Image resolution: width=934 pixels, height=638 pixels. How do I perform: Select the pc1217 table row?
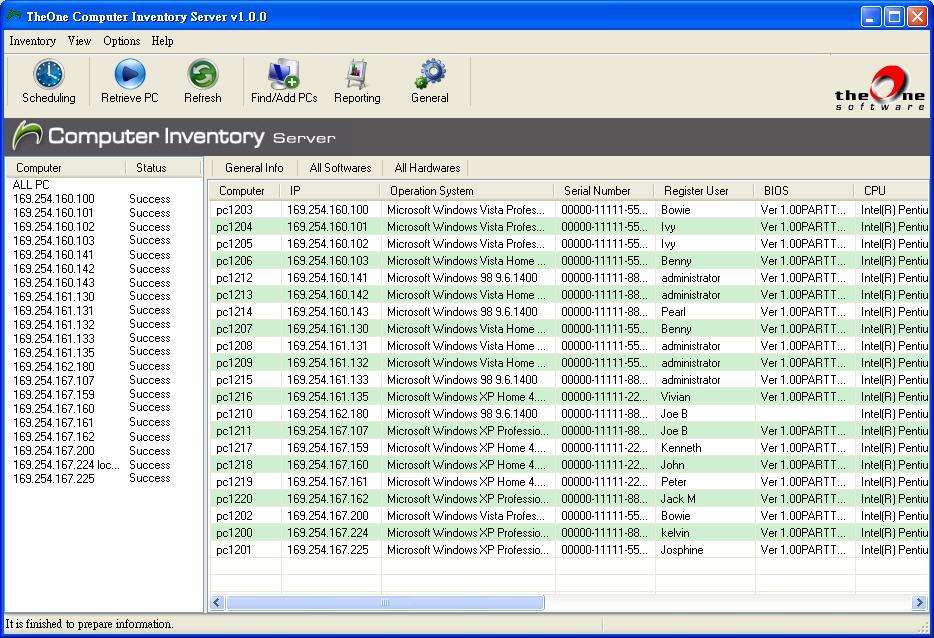pos(571,447)
